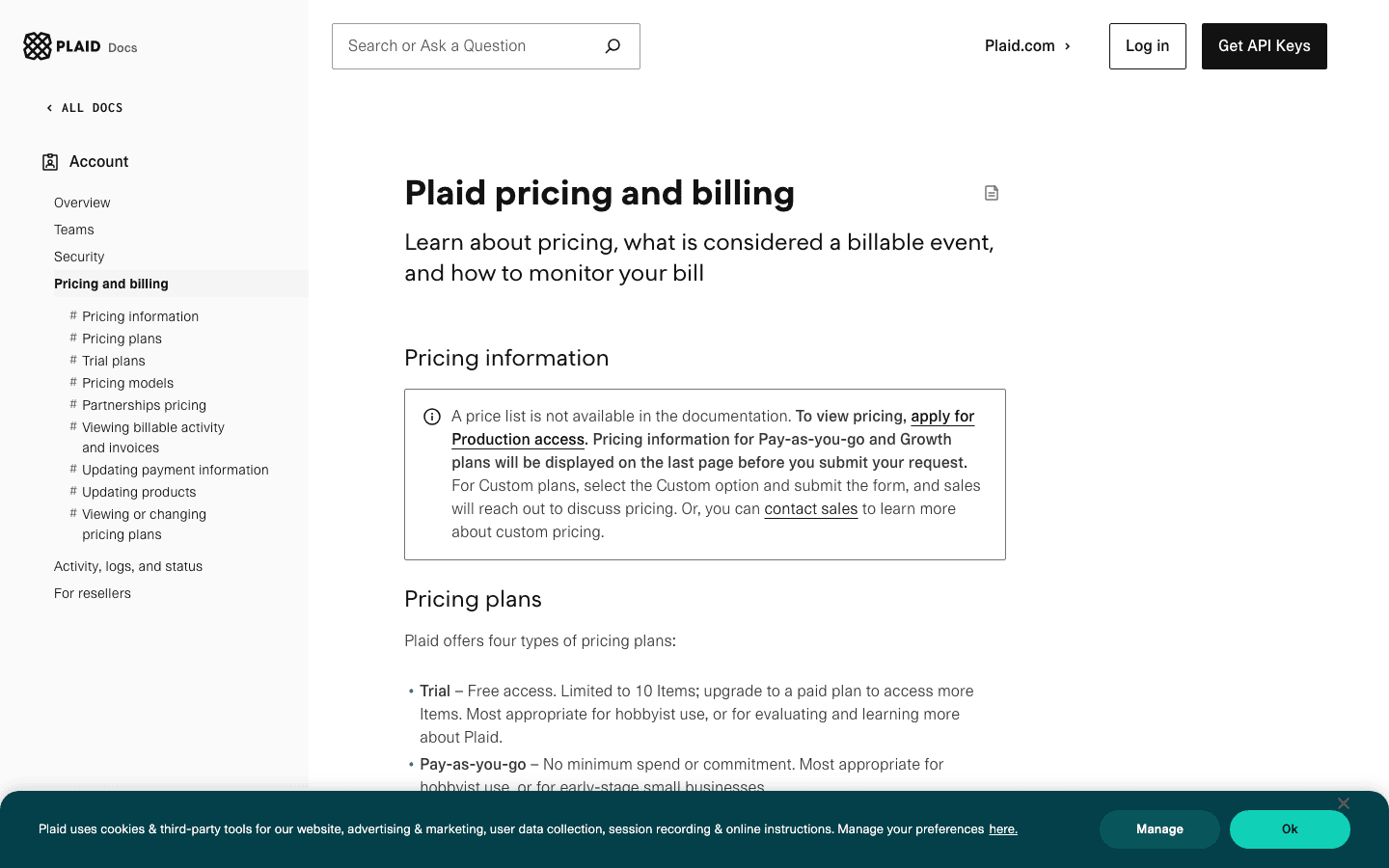Viewport: 1389px width, 868px height.
Task: Jump to Partnerships pricing section
Action: (144, 405)
